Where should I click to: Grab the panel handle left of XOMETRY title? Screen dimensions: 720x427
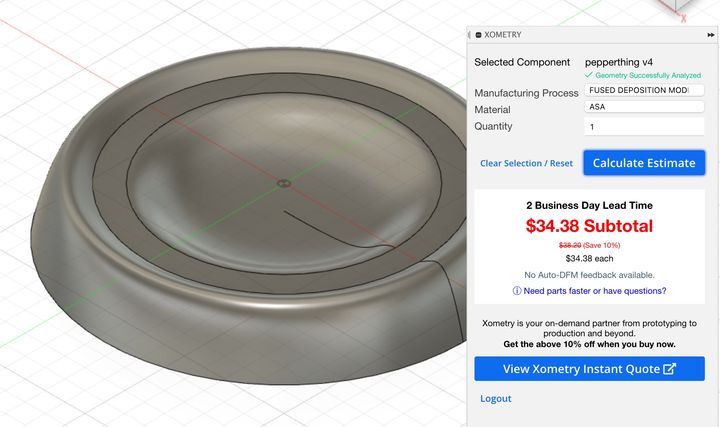[x=469, y=35]
